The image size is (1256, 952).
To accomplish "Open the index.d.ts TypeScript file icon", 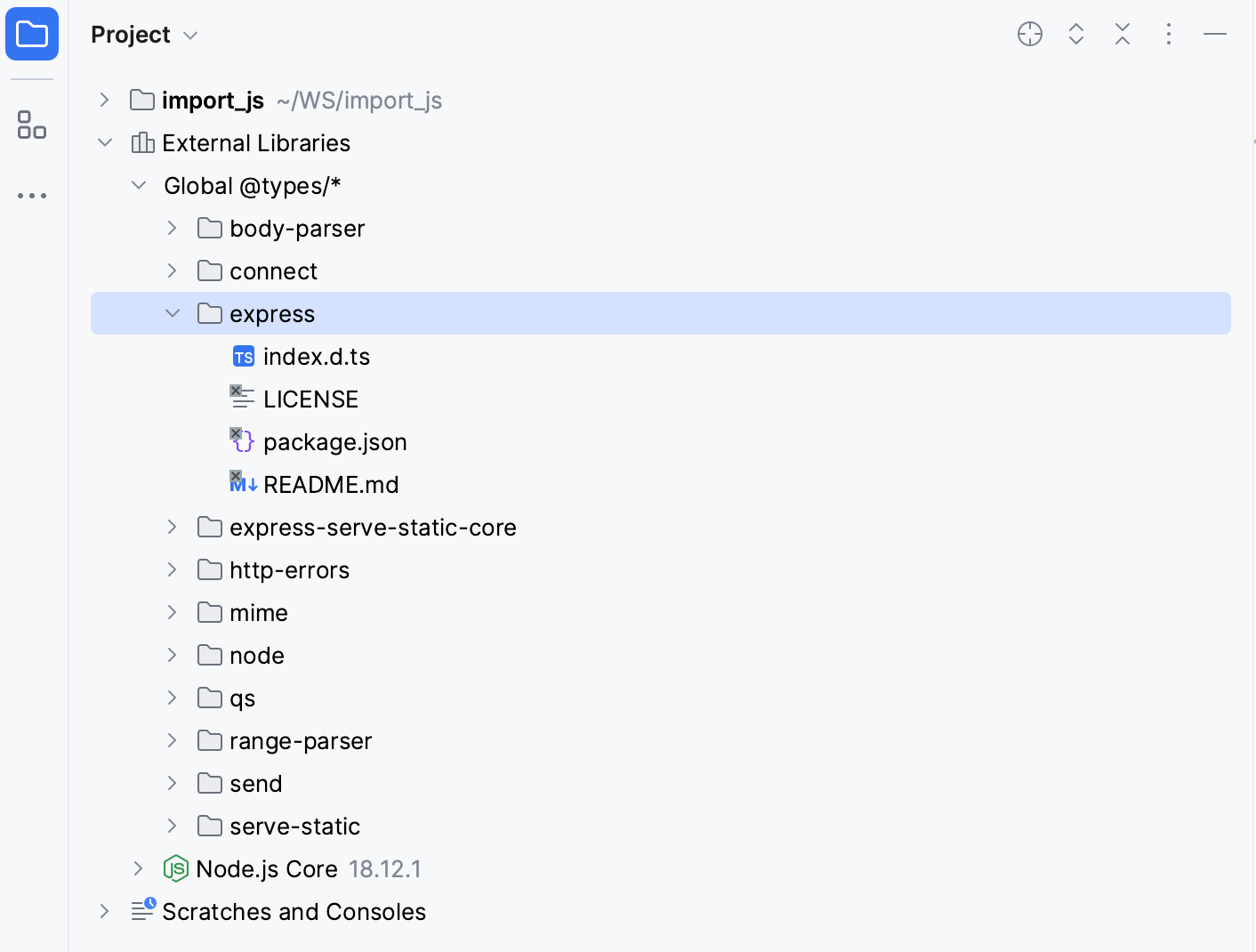I will point(242,356).
